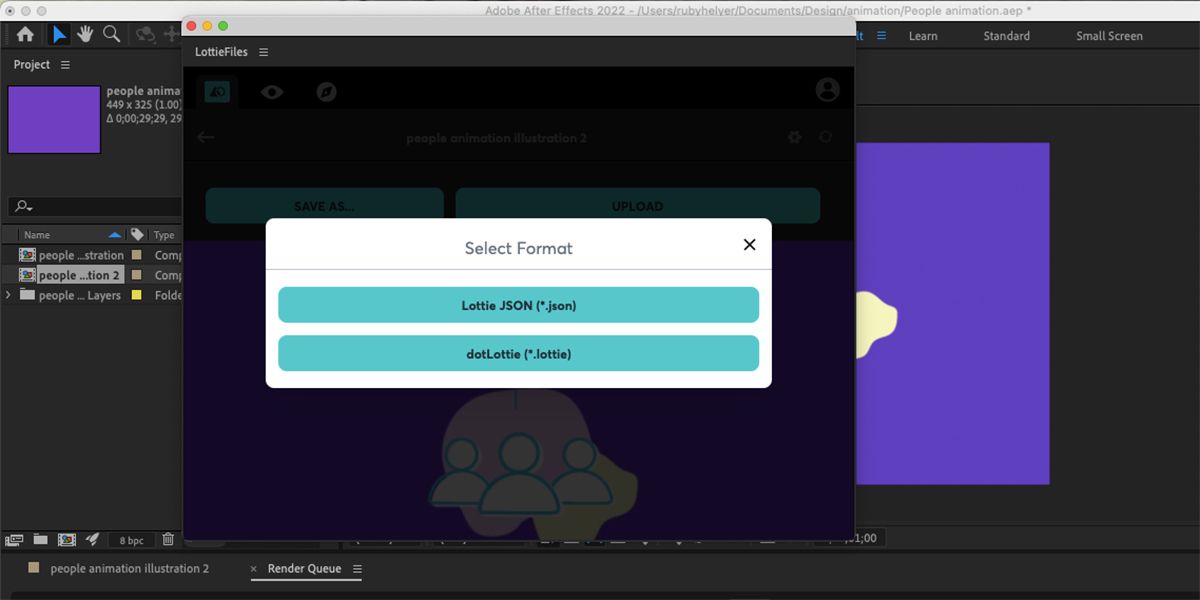Click the LottieFiles refresh icon
Screen dimensions: 1200x600
tap(825, 137)
